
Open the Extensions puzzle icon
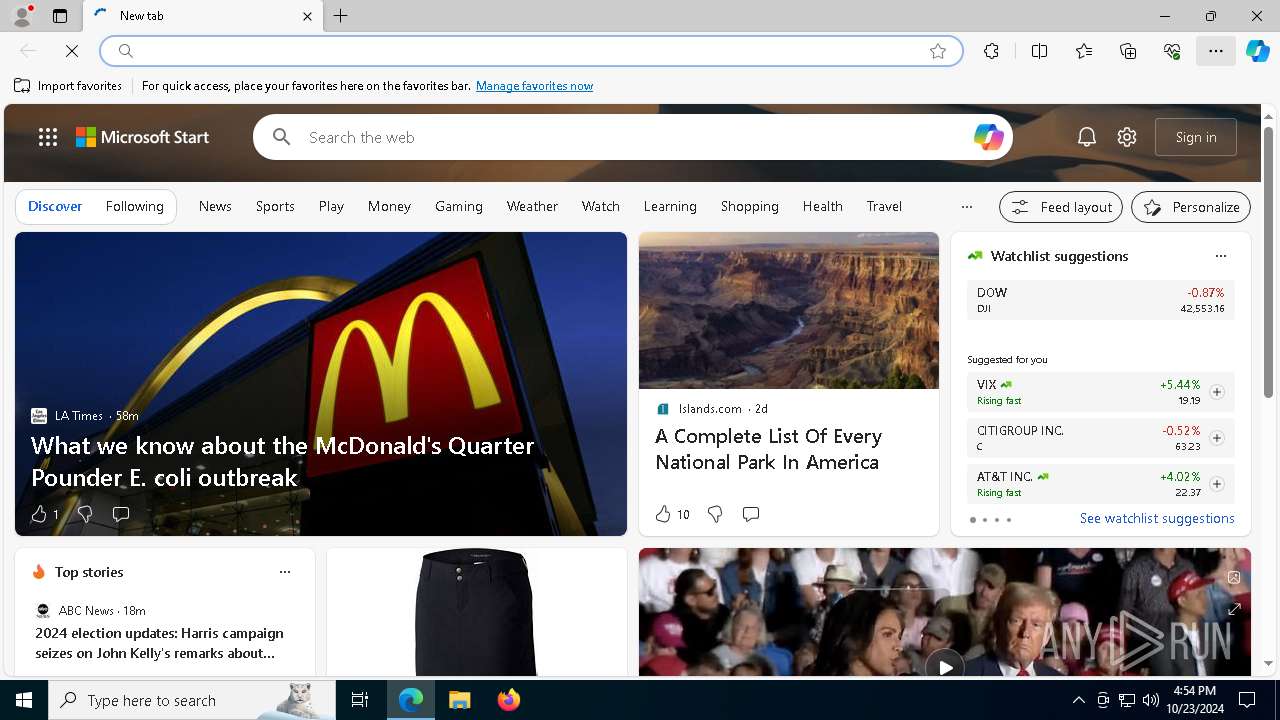coord(991,51)
